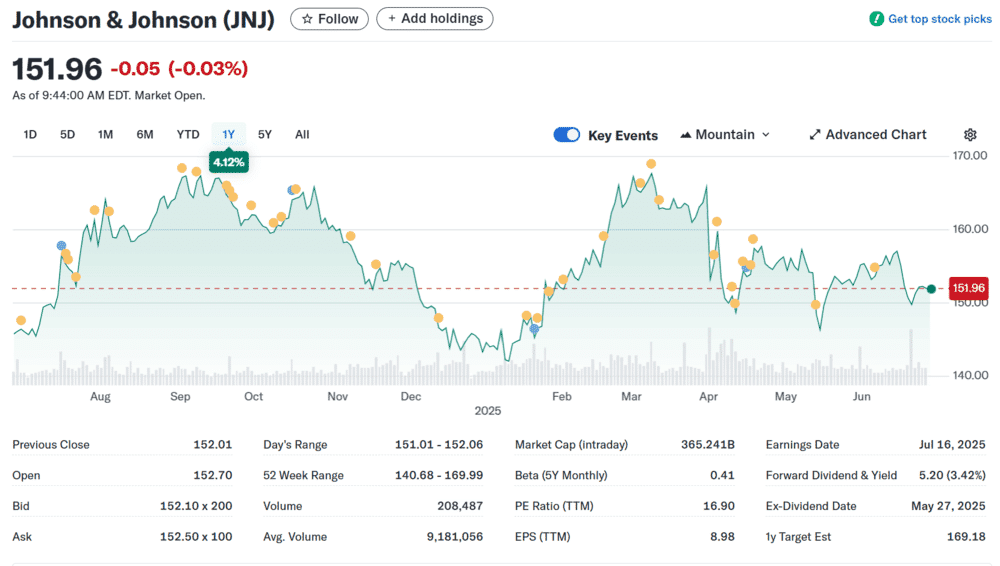Toggle off the Key Events switch
This screenshot has width=1000, height=566.
[566, 135]
